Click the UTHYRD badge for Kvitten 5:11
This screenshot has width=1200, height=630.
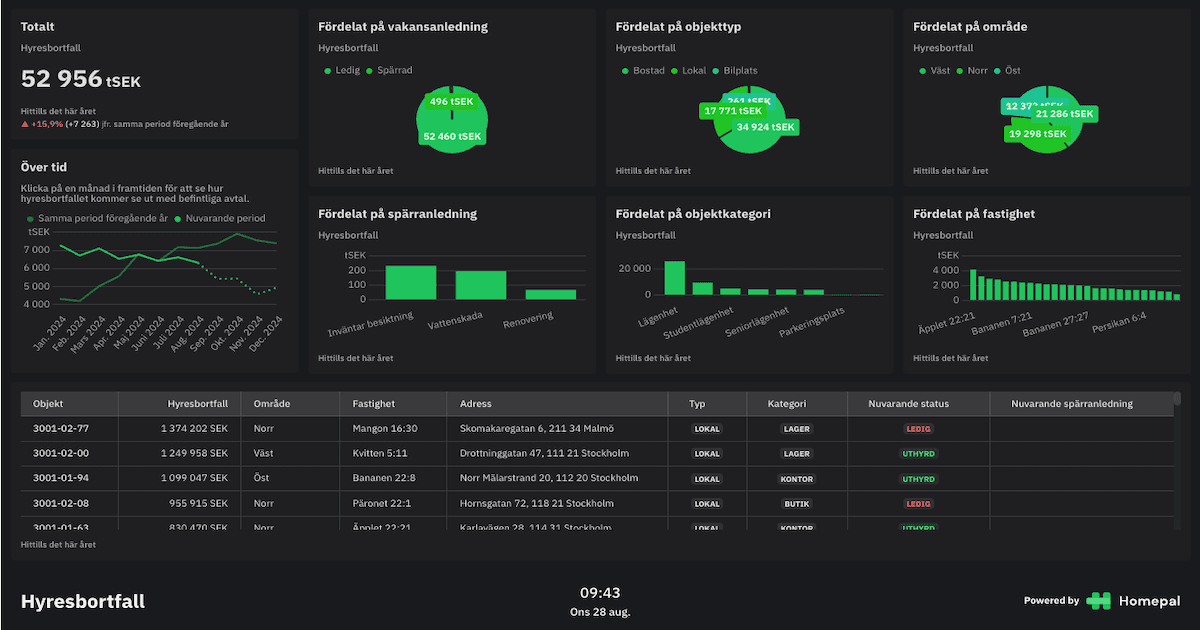[921, 453]
